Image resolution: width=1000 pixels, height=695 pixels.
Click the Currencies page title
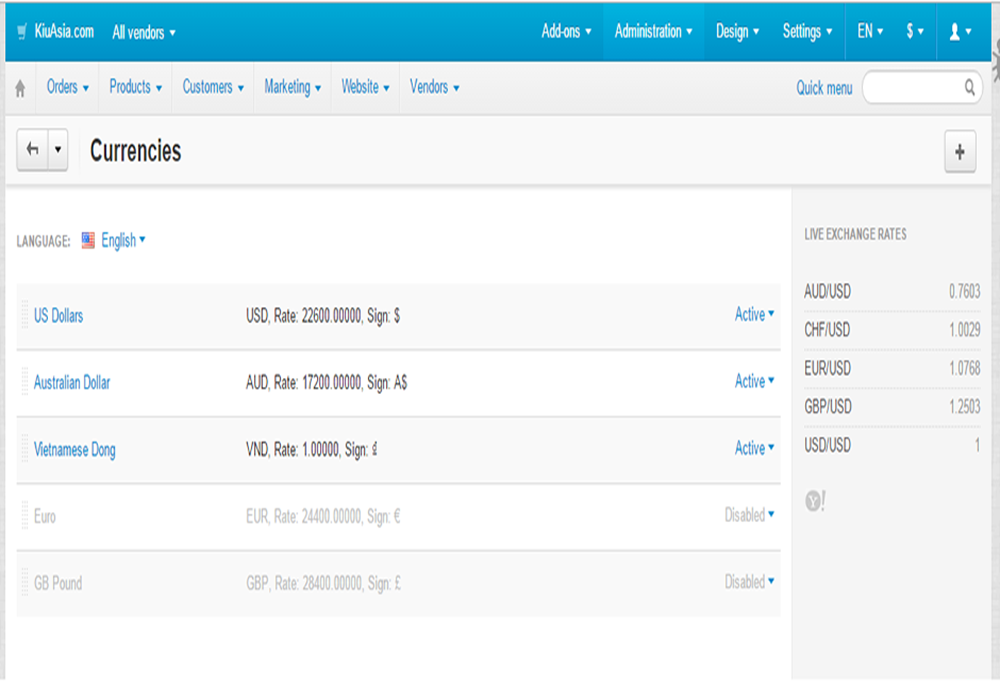click(135, 151)
